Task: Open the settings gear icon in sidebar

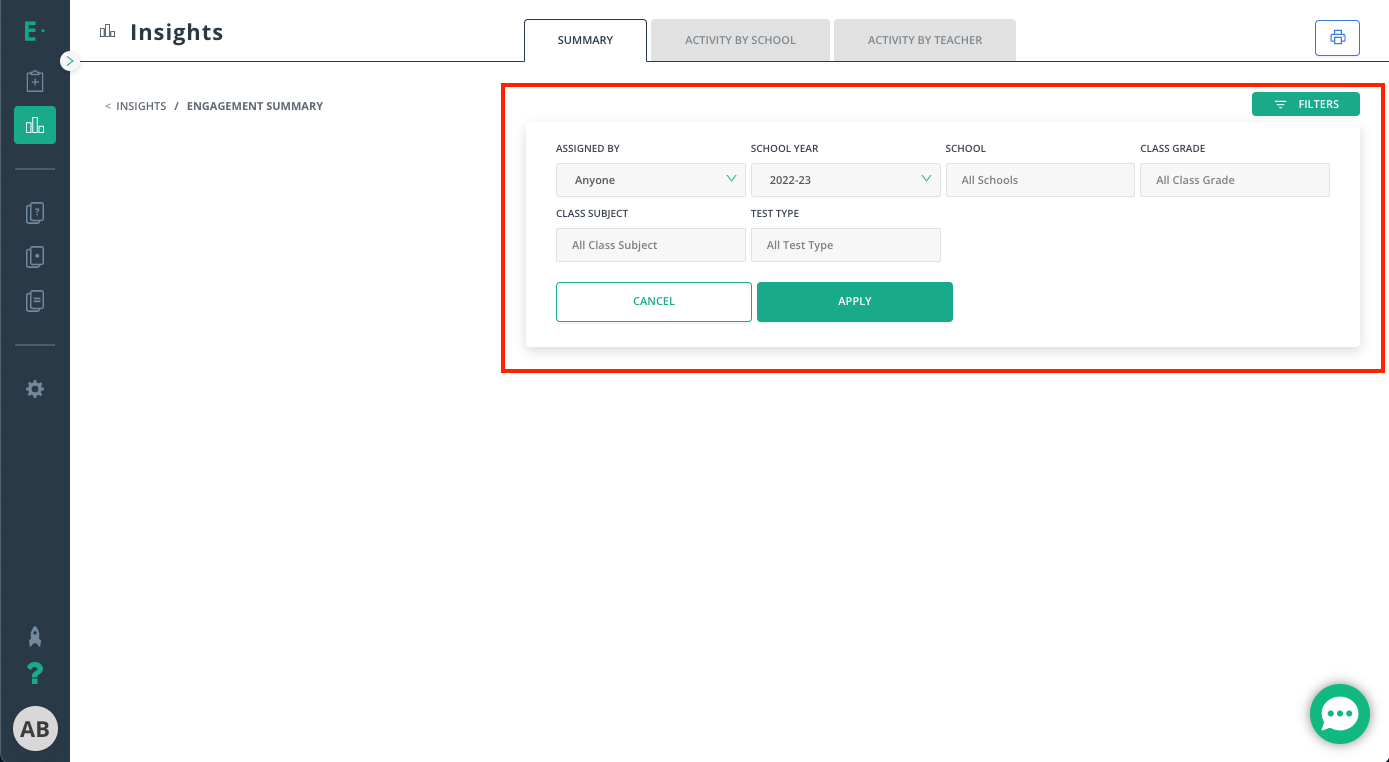Action: coord(35,389)
